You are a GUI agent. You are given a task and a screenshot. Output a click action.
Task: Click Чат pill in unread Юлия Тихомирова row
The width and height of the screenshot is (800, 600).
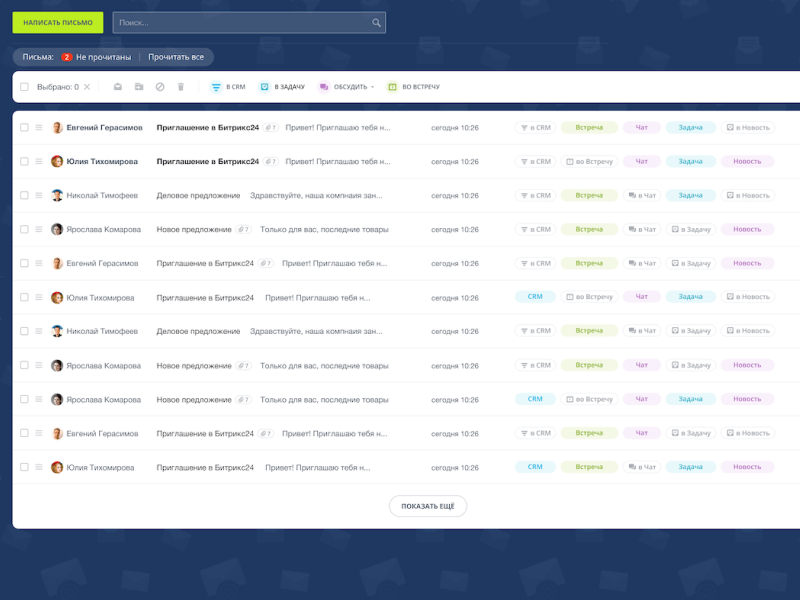click(642, 161)
